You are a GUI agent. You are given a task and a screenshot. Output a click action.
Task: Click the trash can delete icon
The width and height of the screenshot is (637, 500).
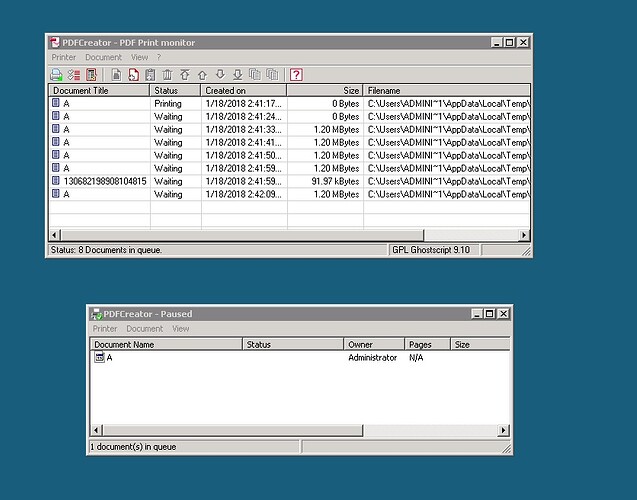[x=167, y=75]
